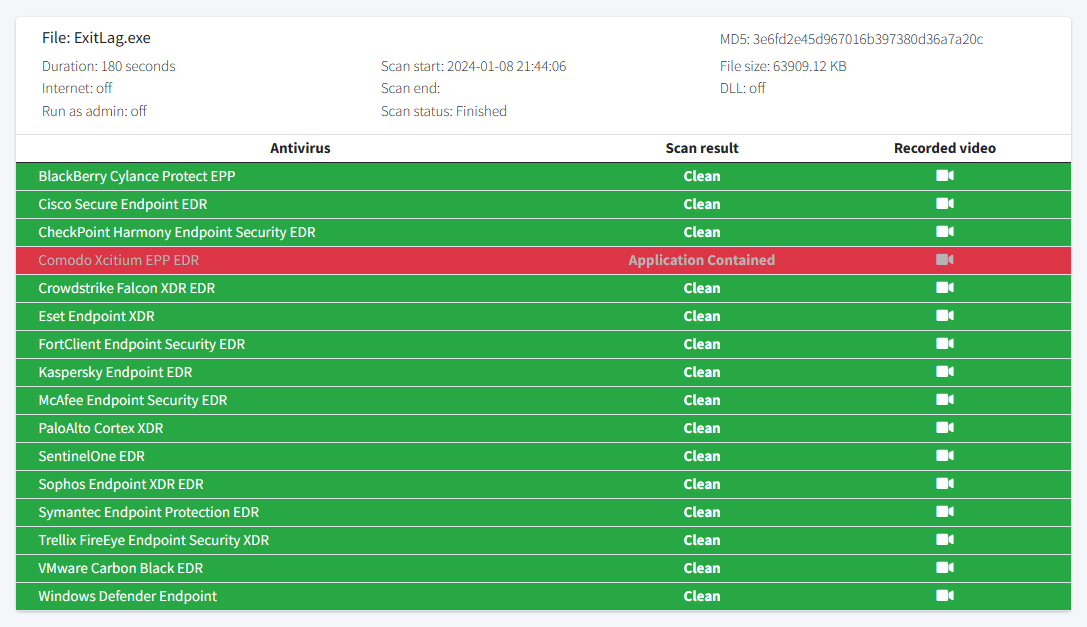Click the Clean result for Sophos Endpoint
The width and height of the screenshot is (1087, 627).
pyautogui.click(x=702, y=484)
